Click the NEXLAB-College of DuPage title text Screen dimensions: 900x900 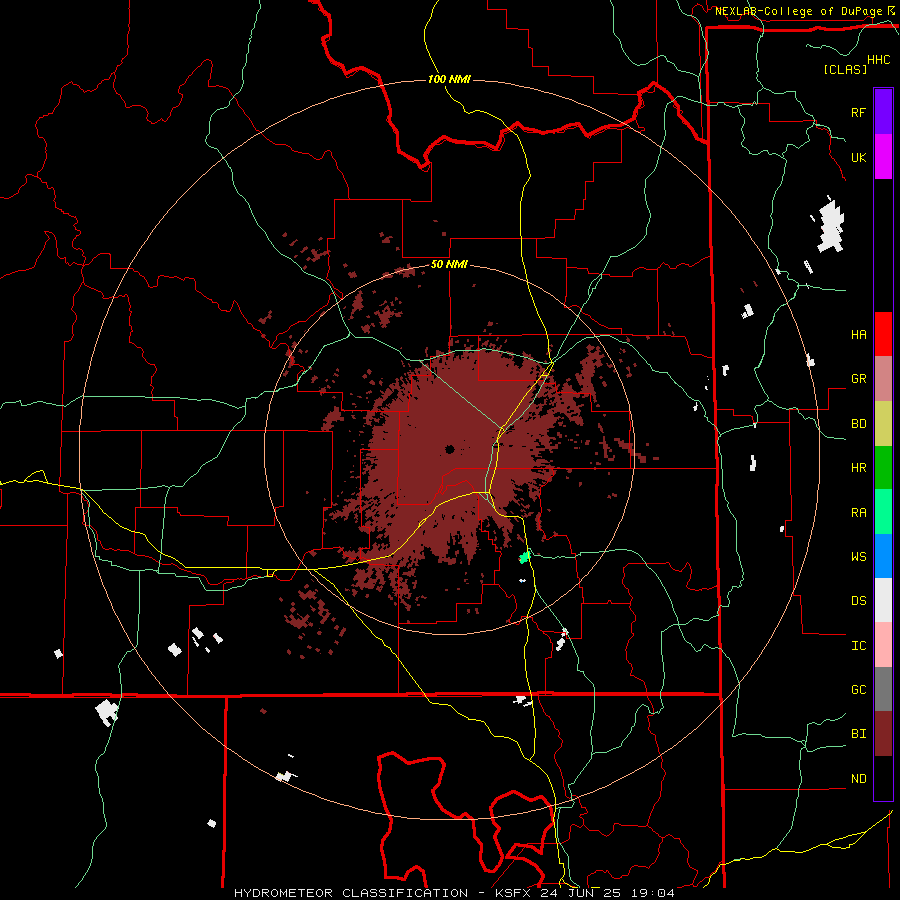(x=799, y=11)
